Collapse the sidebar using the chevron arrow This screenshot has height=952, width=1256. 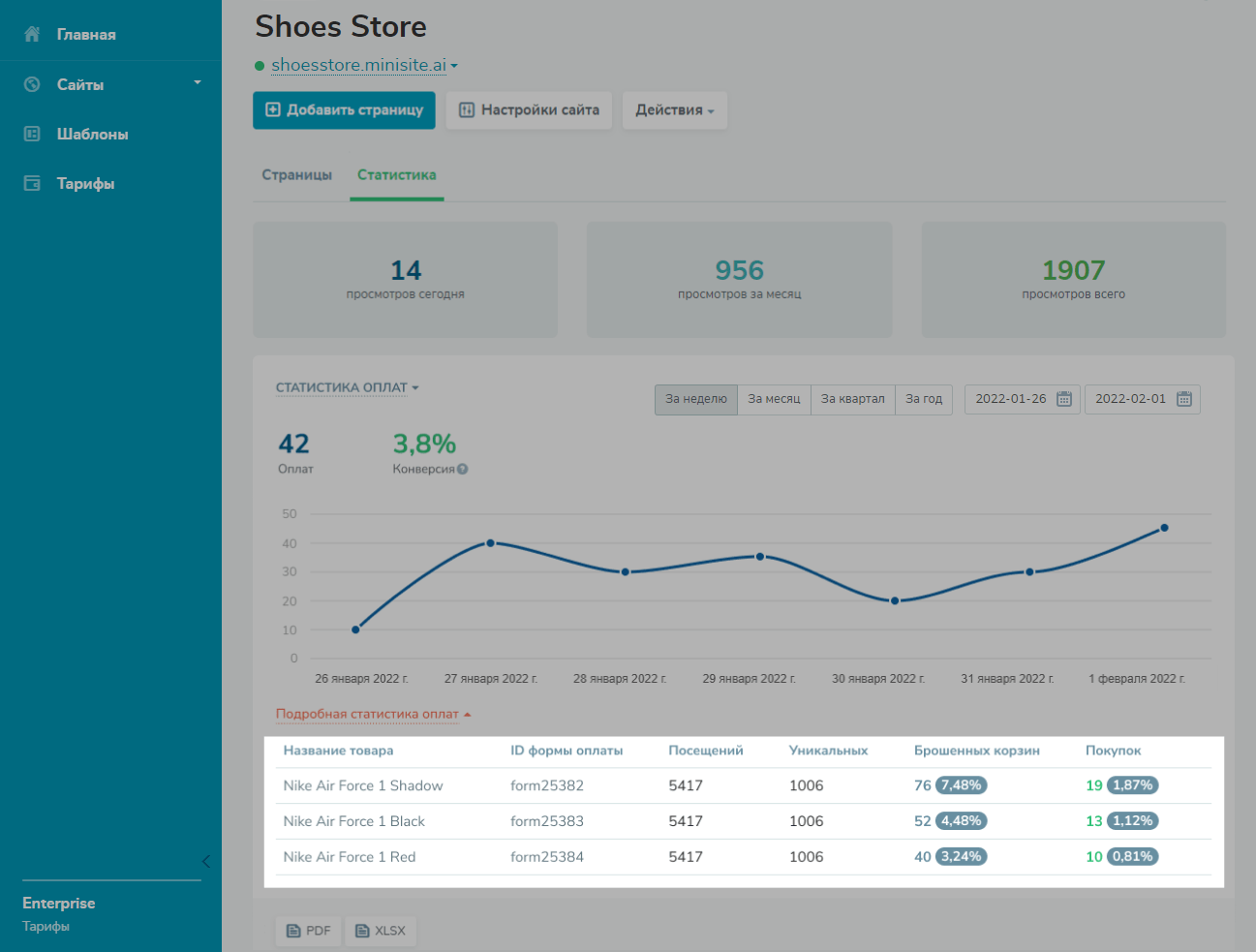(205, 861)
